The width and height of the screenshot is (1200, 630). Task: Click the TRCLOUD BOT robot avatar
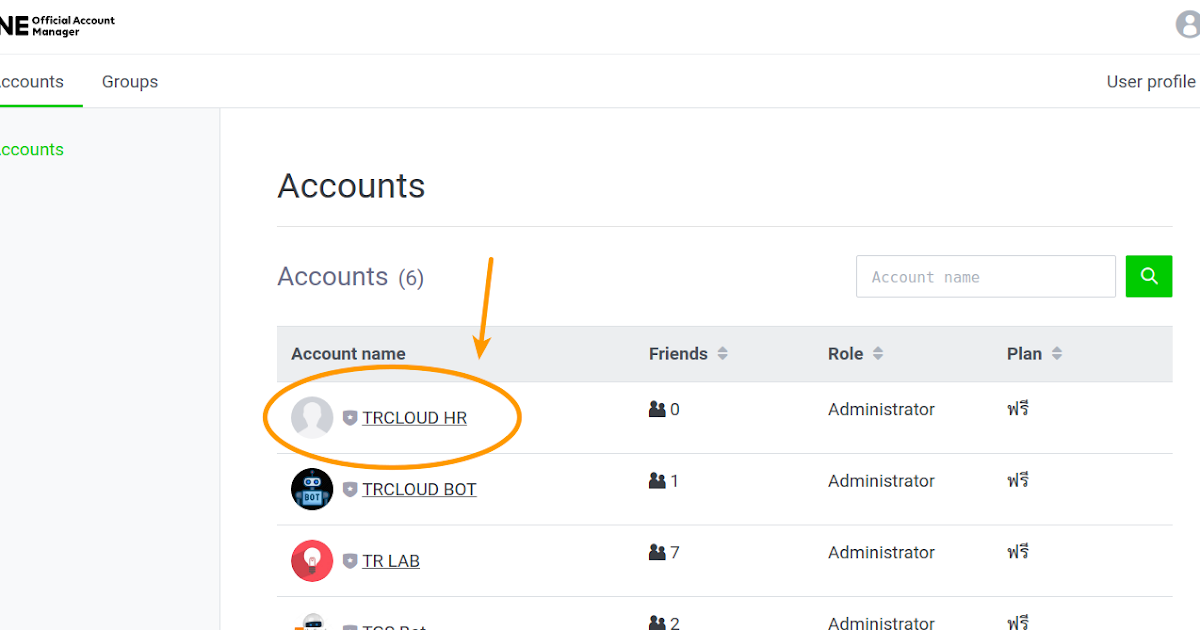312,489
